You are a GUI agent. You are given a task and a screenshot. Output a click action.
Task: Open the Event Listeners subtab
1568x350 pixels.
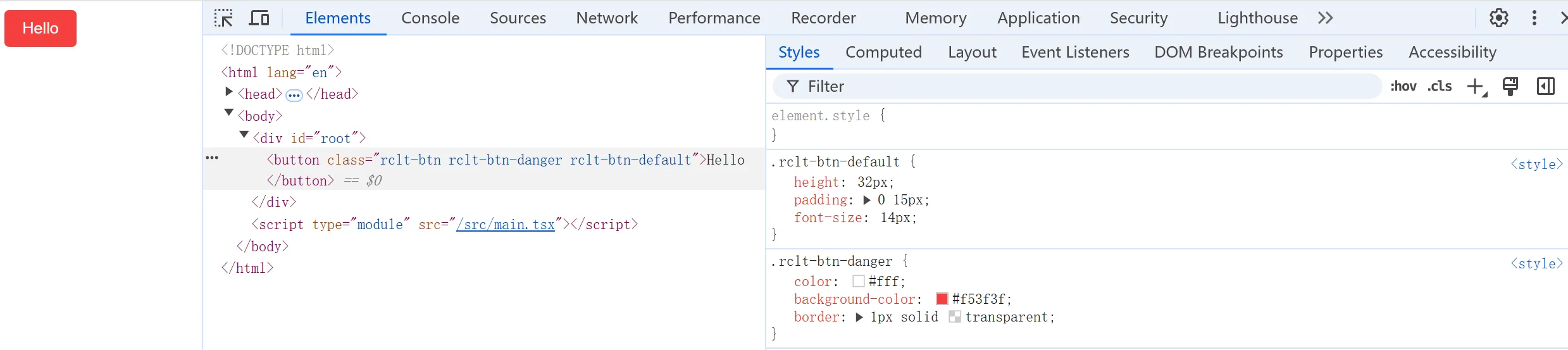(1075, 52)
